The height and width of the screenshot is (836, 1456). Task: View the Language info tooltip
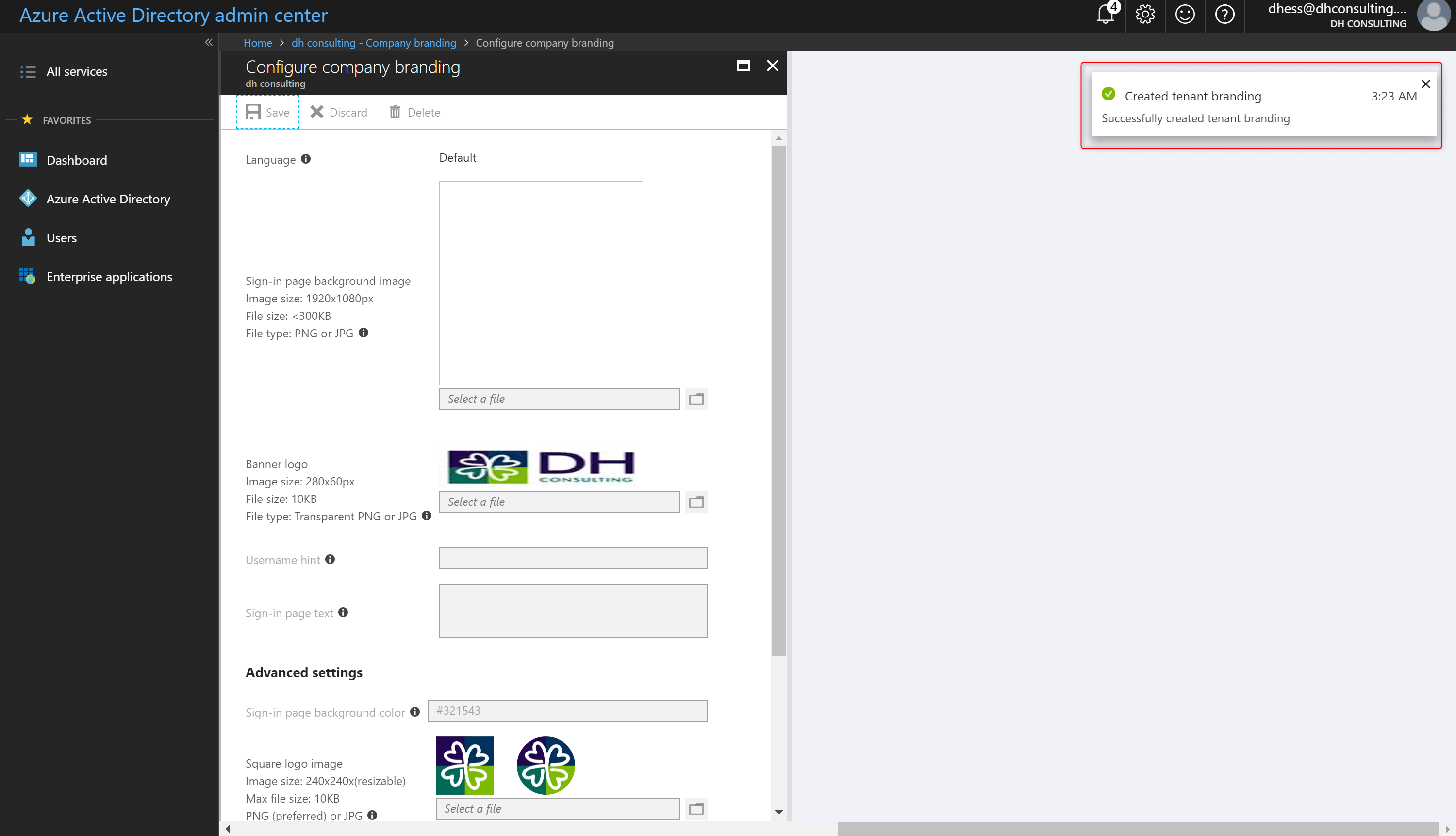click(x=305, y=159)
